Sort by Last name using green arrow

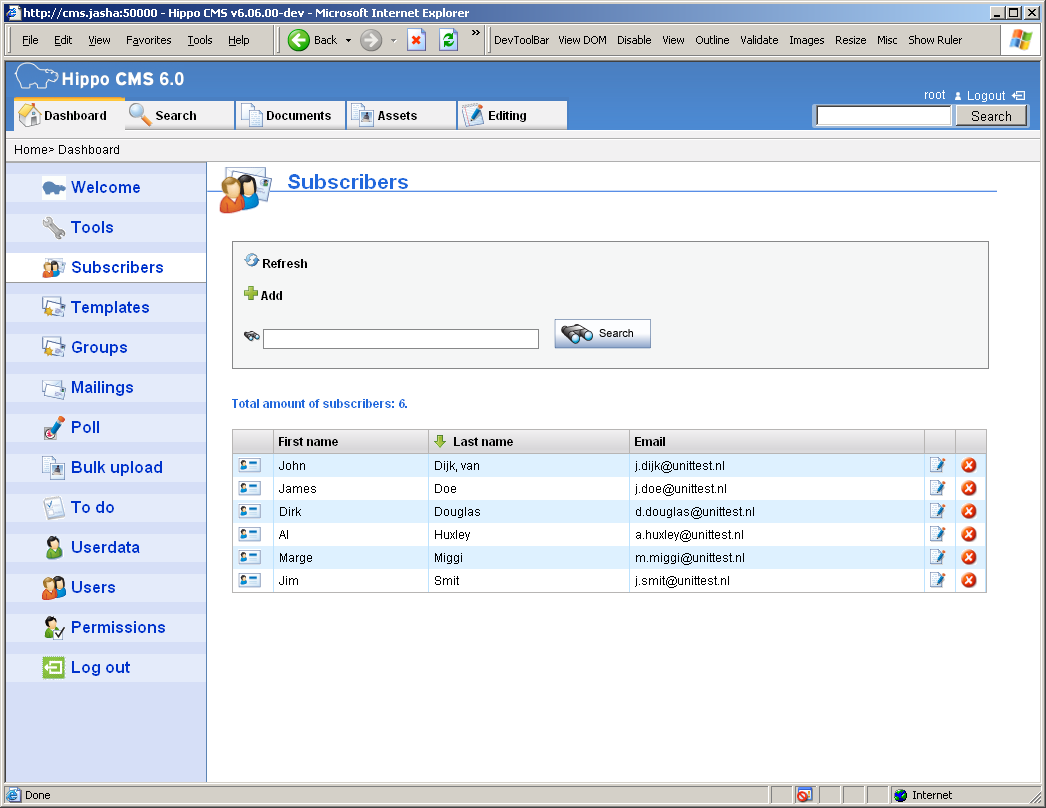(x=440, y=441)
